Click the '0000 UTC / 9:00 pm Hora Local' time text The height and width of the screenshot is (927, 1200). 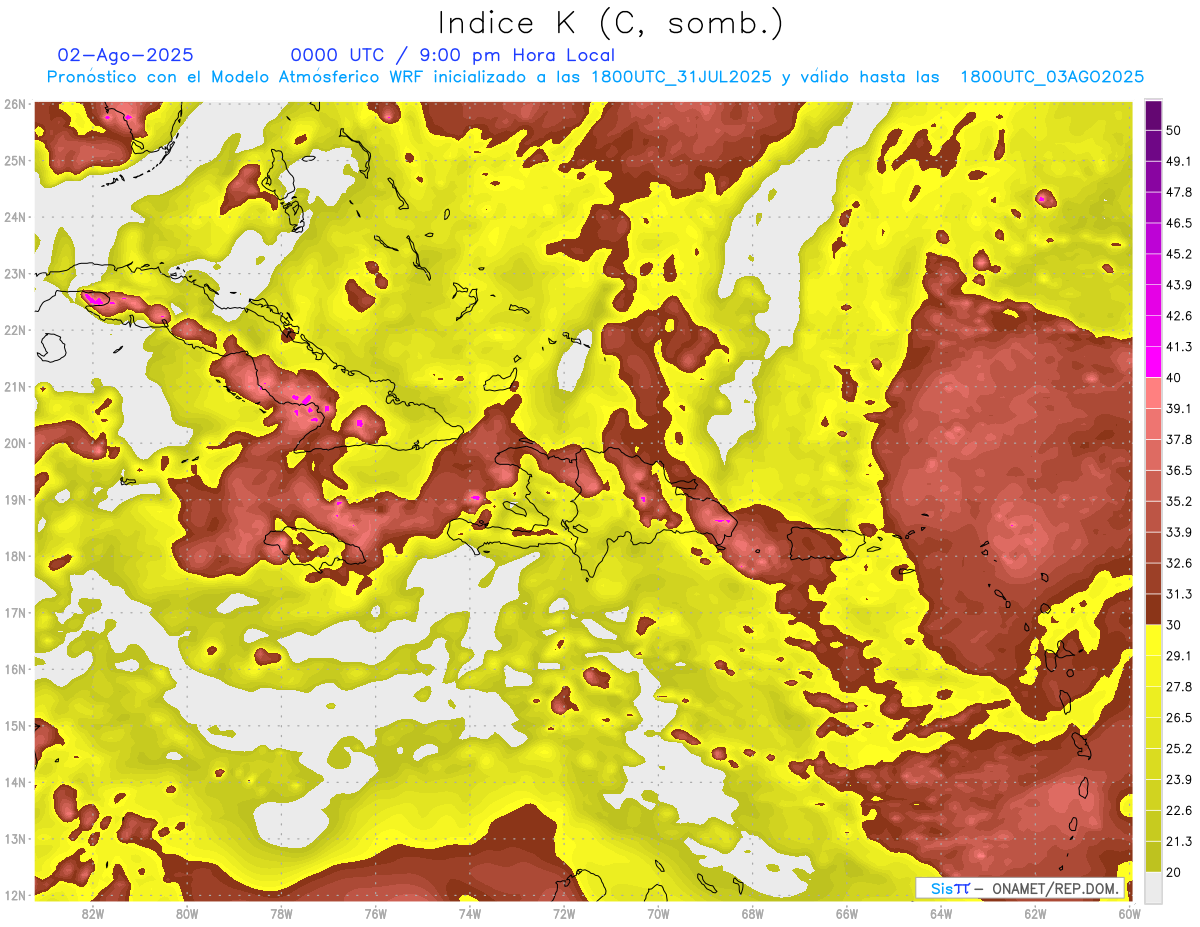coord(453,55)
